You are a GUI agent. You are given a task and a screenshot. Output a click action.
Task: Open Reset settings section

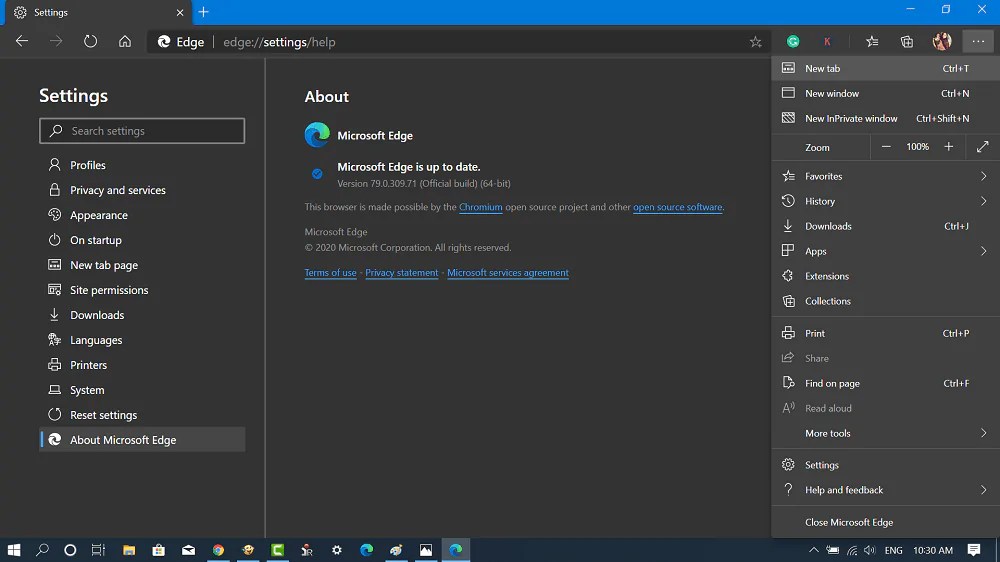[142, 415]
